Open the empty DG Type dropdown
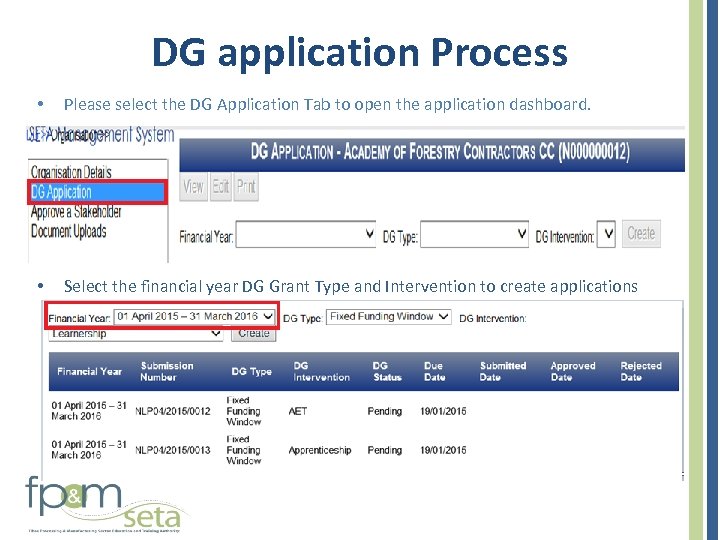Image resolution: width=720 pixels, height=540 pixels. click(x=474, y=235)
